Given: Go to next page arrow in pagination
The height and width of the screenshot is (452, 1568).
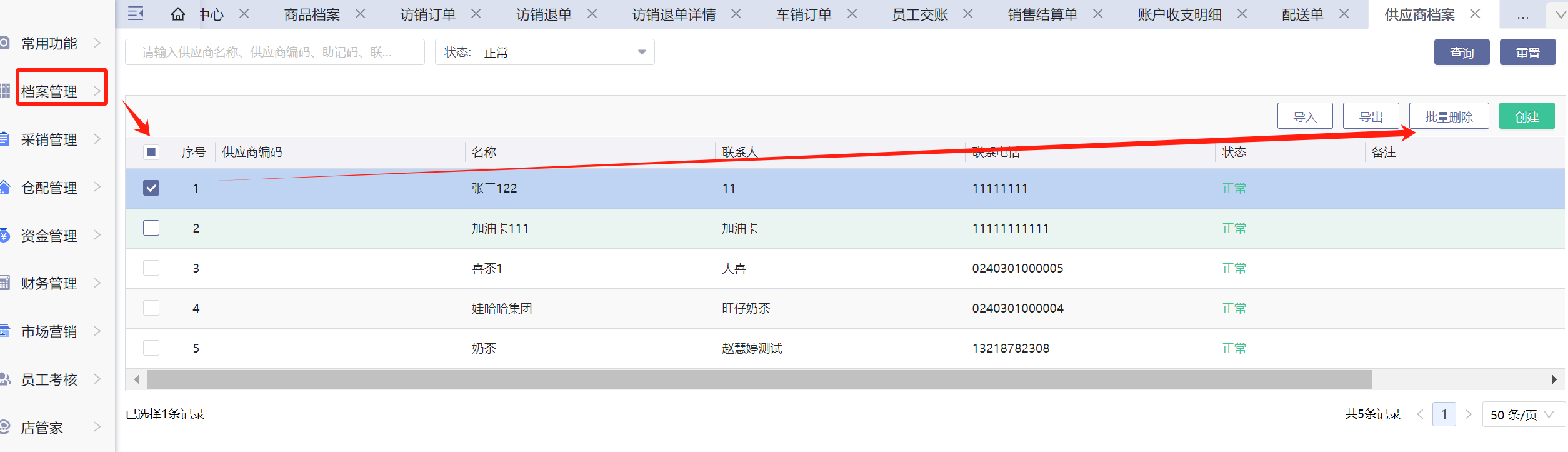Looking at the screenshot, I should click(x=1469, y=414).
